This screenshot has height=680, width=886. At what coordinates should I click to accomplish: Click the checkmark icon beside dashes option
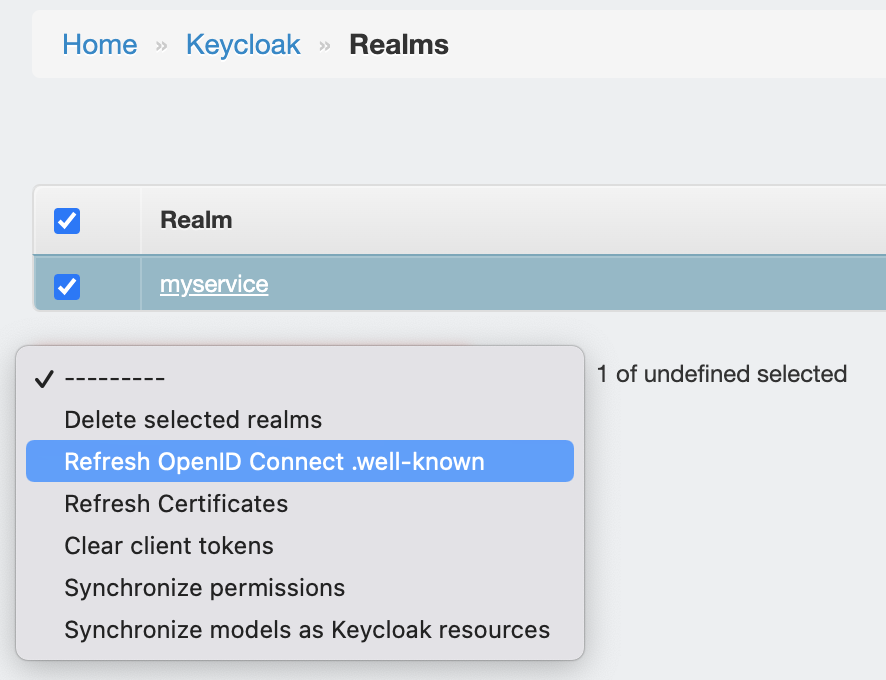[x=43, y=378]
